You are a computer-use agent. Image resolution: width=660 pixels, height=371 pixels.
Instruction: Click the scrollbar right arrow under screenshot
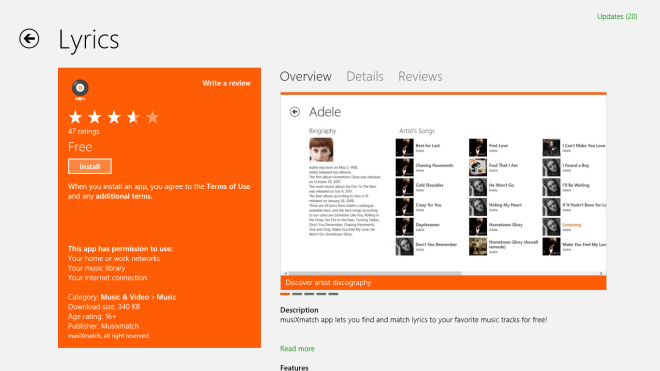tap(601, 273)
